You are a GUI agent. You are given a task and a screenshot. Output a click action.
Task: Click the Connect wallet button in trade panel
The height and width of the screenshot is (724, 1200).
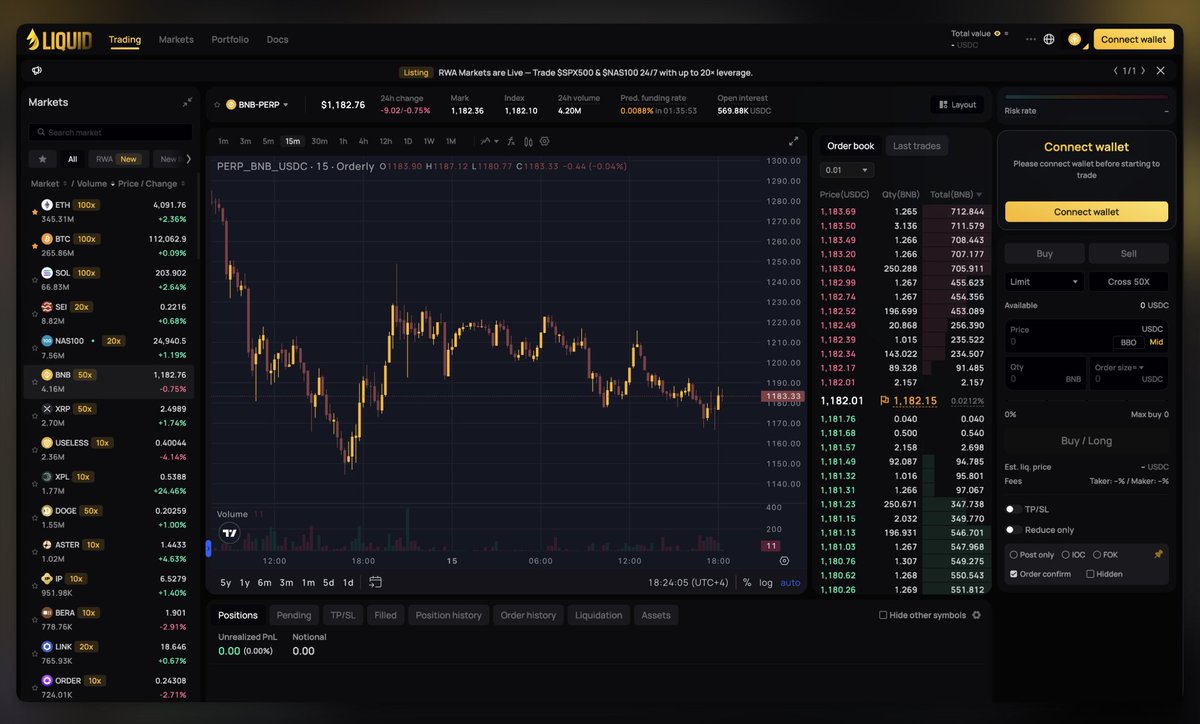click(x=1086, y=212)
